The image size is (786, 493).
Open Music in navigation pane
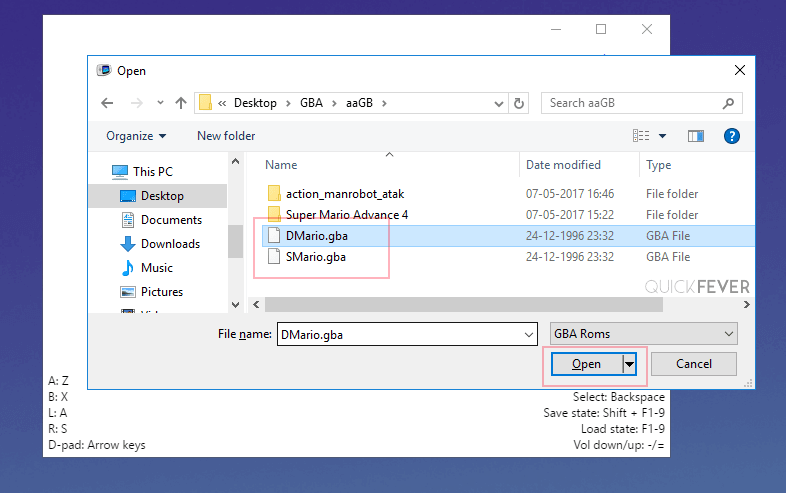147,268
